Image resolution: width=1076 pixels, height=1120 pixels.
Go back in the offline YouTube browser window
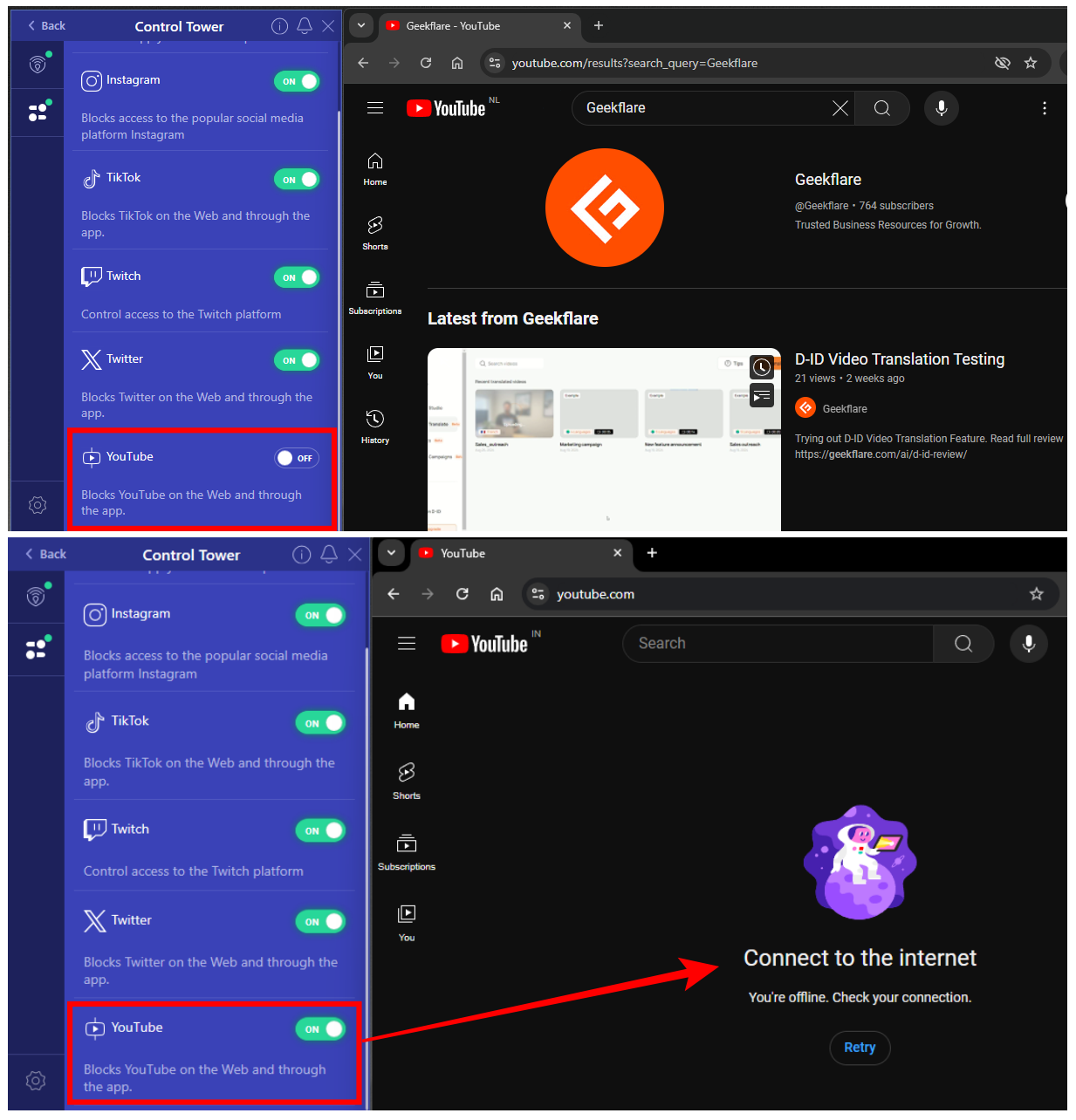point(394,594)
